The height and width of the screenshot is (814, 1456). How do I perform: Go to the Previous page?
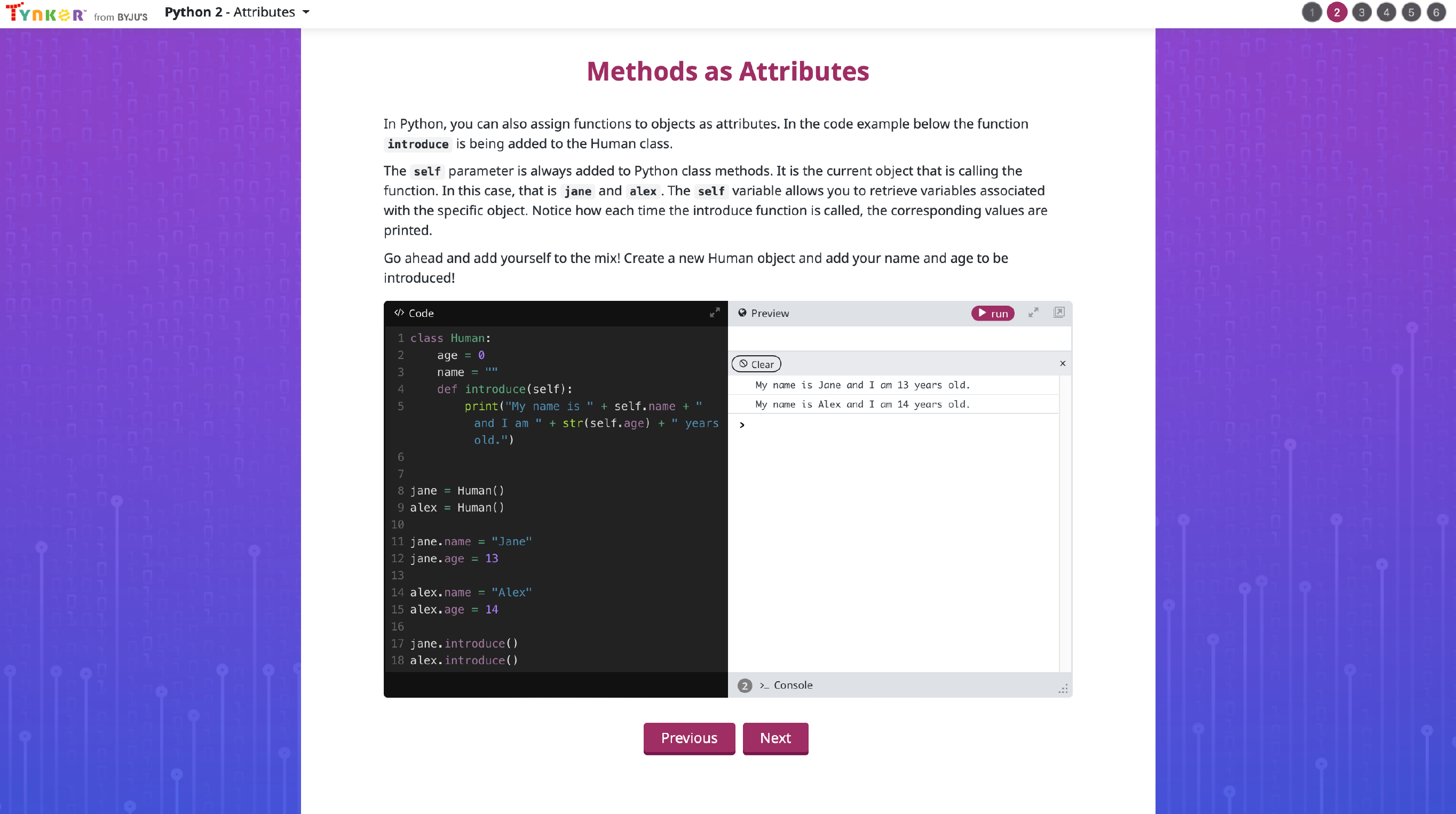[x=689, y=738]
